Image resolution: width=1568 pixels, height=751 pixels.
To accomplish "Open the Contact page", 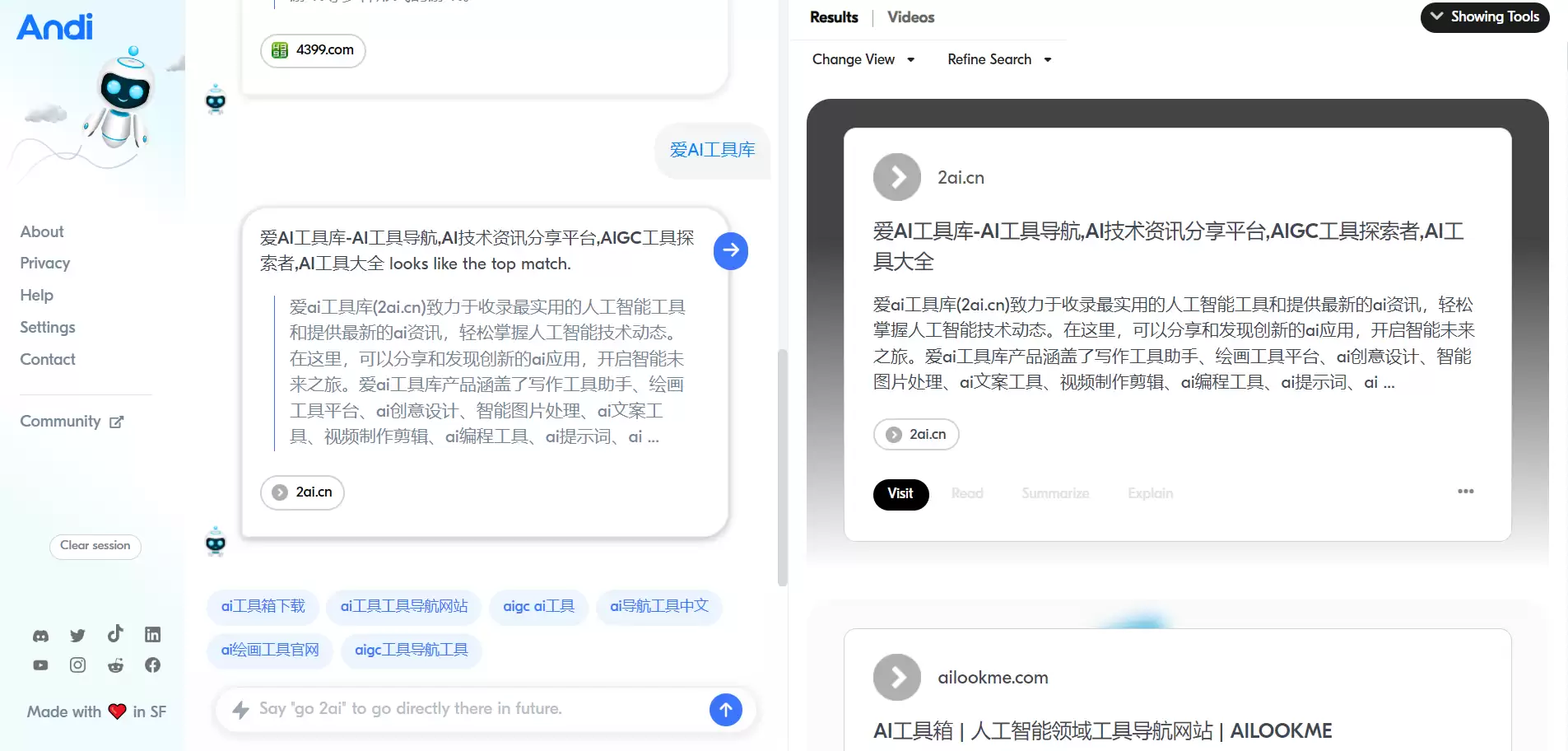I will click(48, 359).
